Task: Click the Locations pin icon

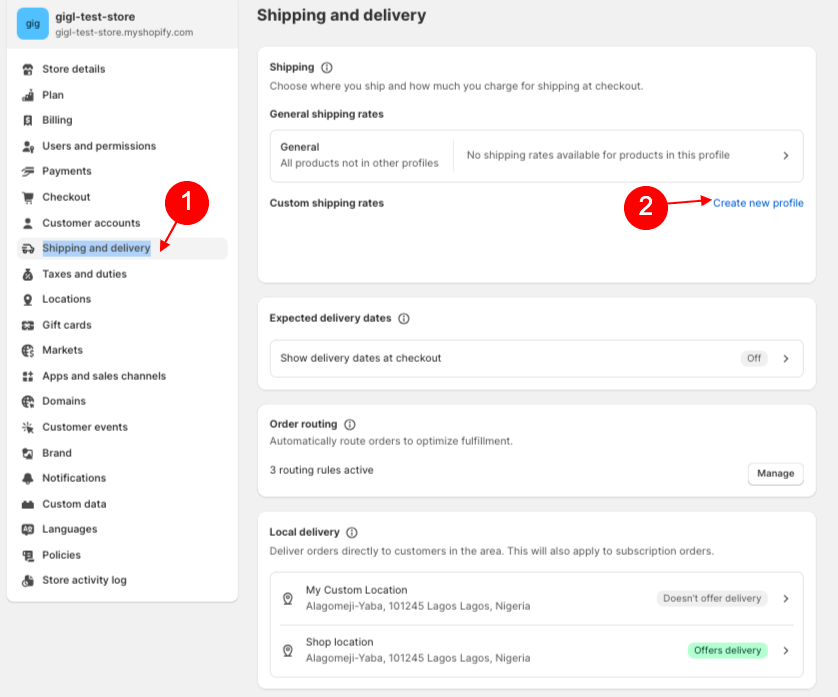Action: pos(28,299)
